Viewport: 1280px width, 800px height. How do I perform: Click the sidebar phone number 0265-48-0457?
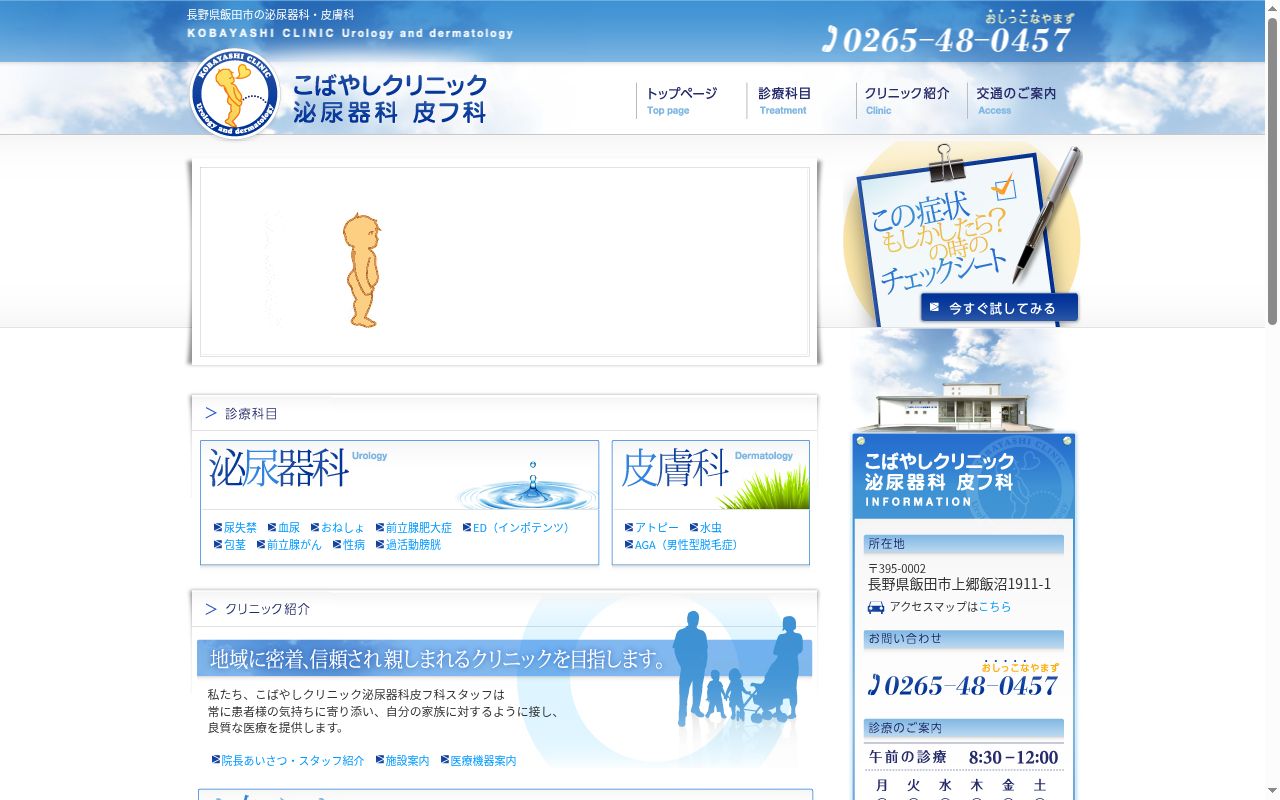[963, 685]
